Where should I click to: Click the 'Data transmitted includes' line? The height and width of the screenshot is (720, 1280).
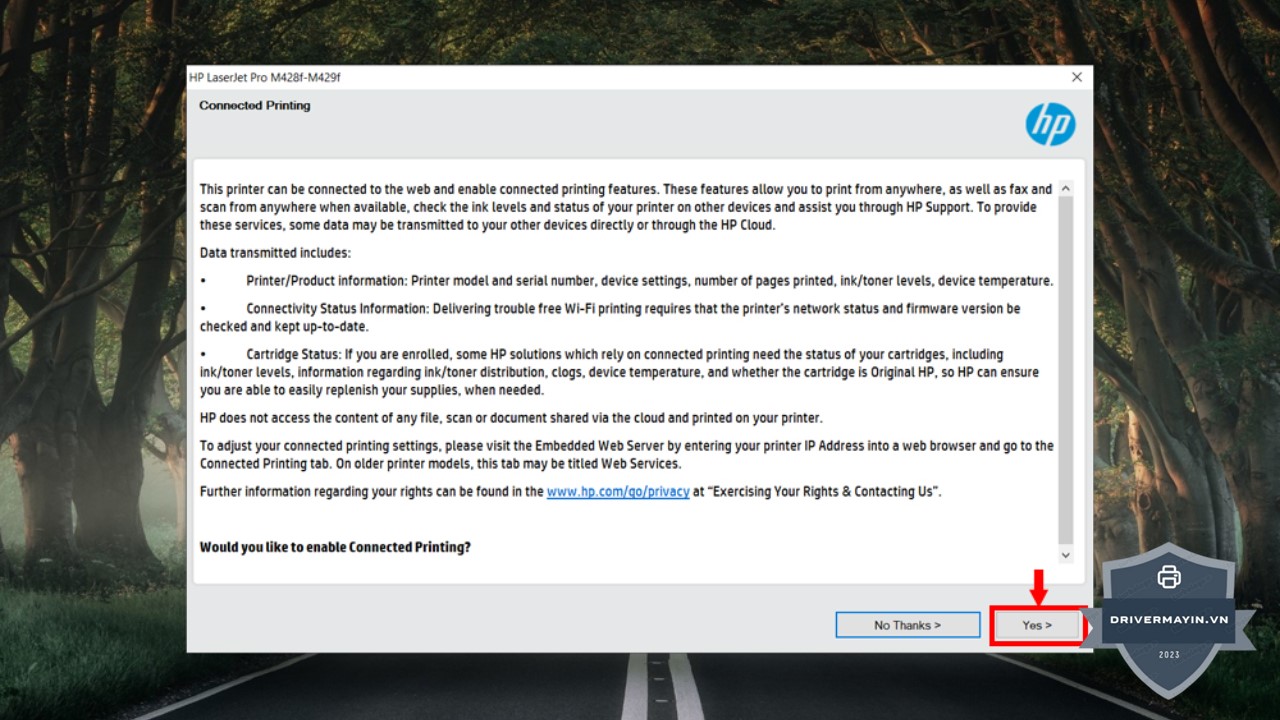click(275, 253)
